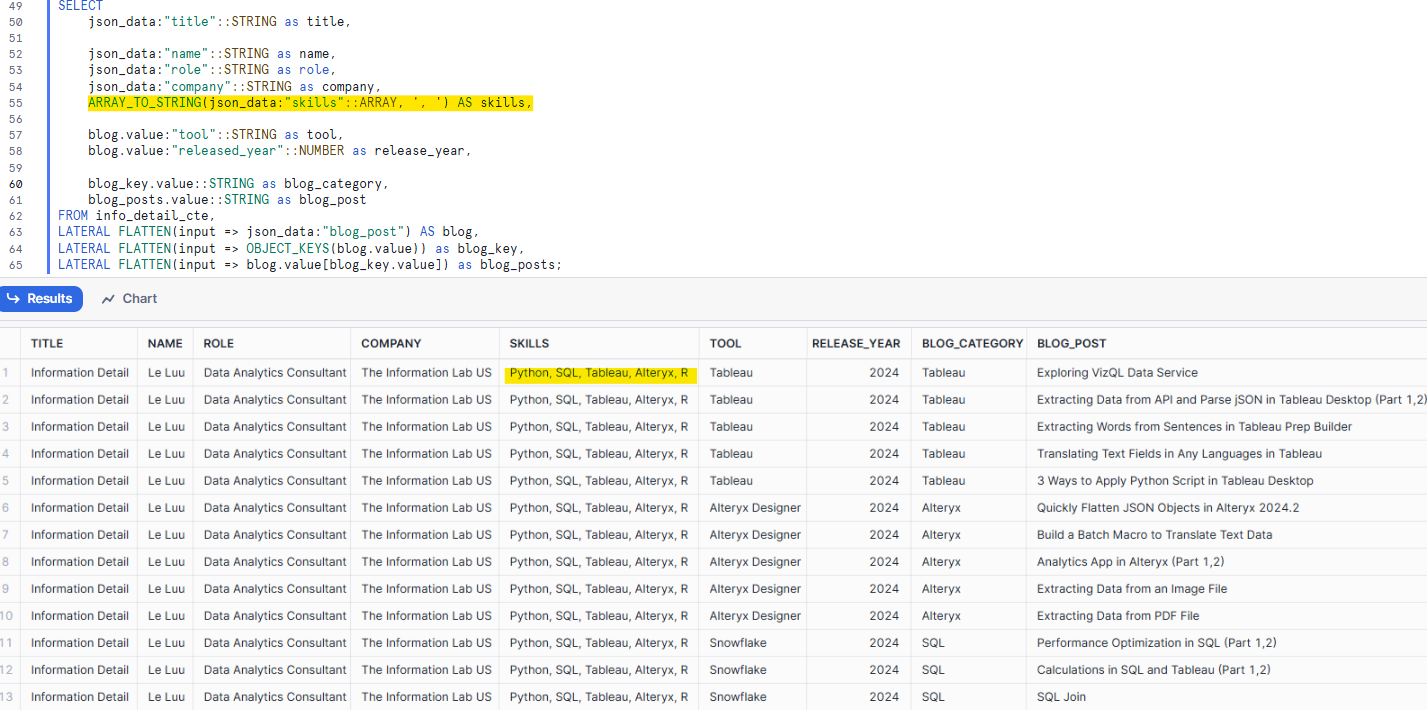This screenshot has width=1427, height=710.
Task: Open the Results tab
Action: coord(40,299)
